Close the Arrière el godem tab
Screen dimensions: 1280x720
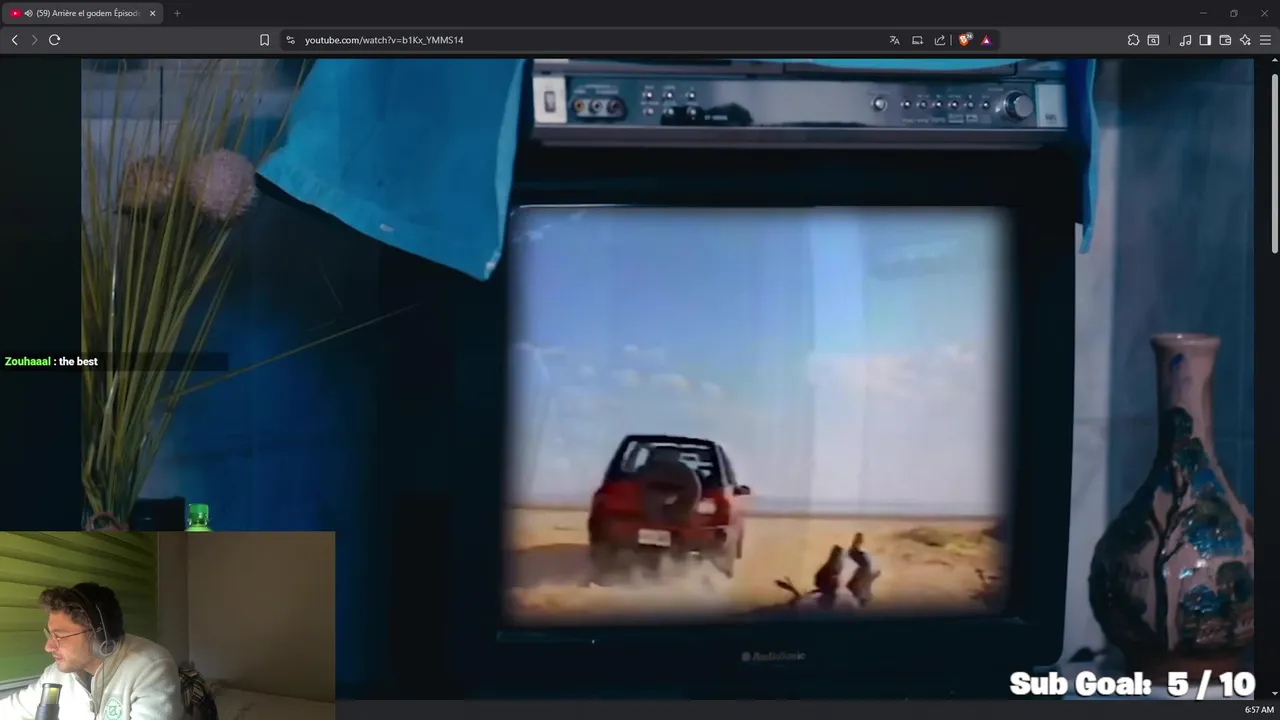(x=153, y=13)
